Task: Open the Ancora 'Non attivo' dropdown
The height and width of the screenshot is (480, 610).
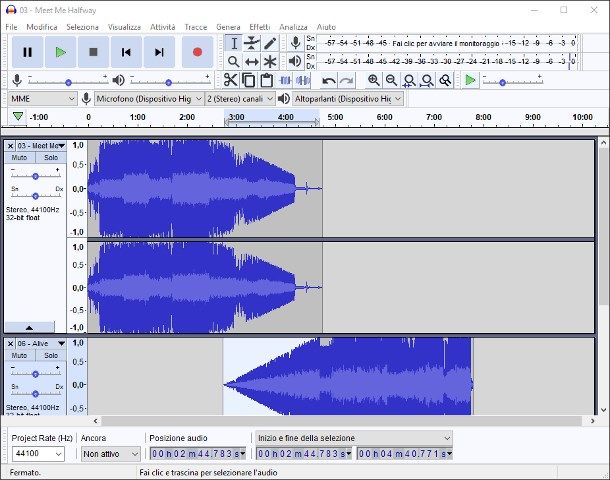Action: point(110,454)
